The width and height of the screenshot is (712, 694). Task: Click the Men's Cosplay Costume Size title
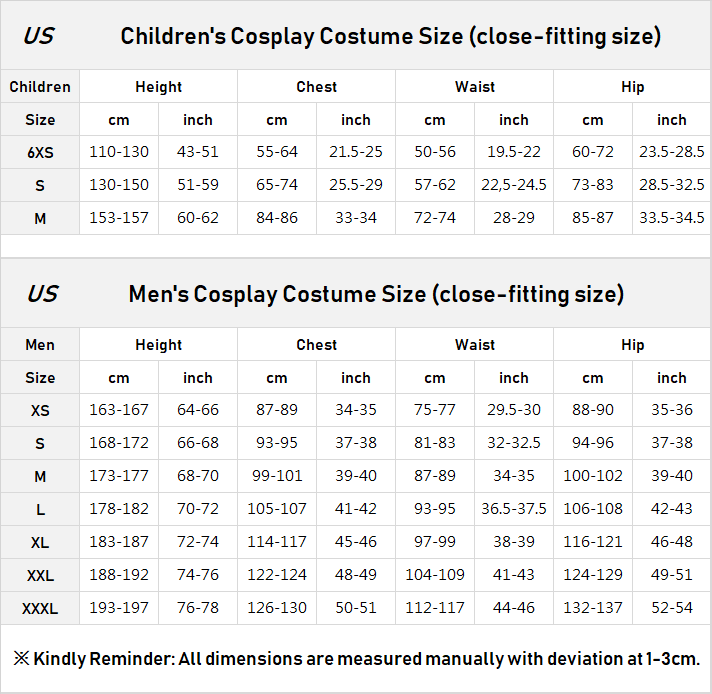pyautogui.click(x=376, y=294)
